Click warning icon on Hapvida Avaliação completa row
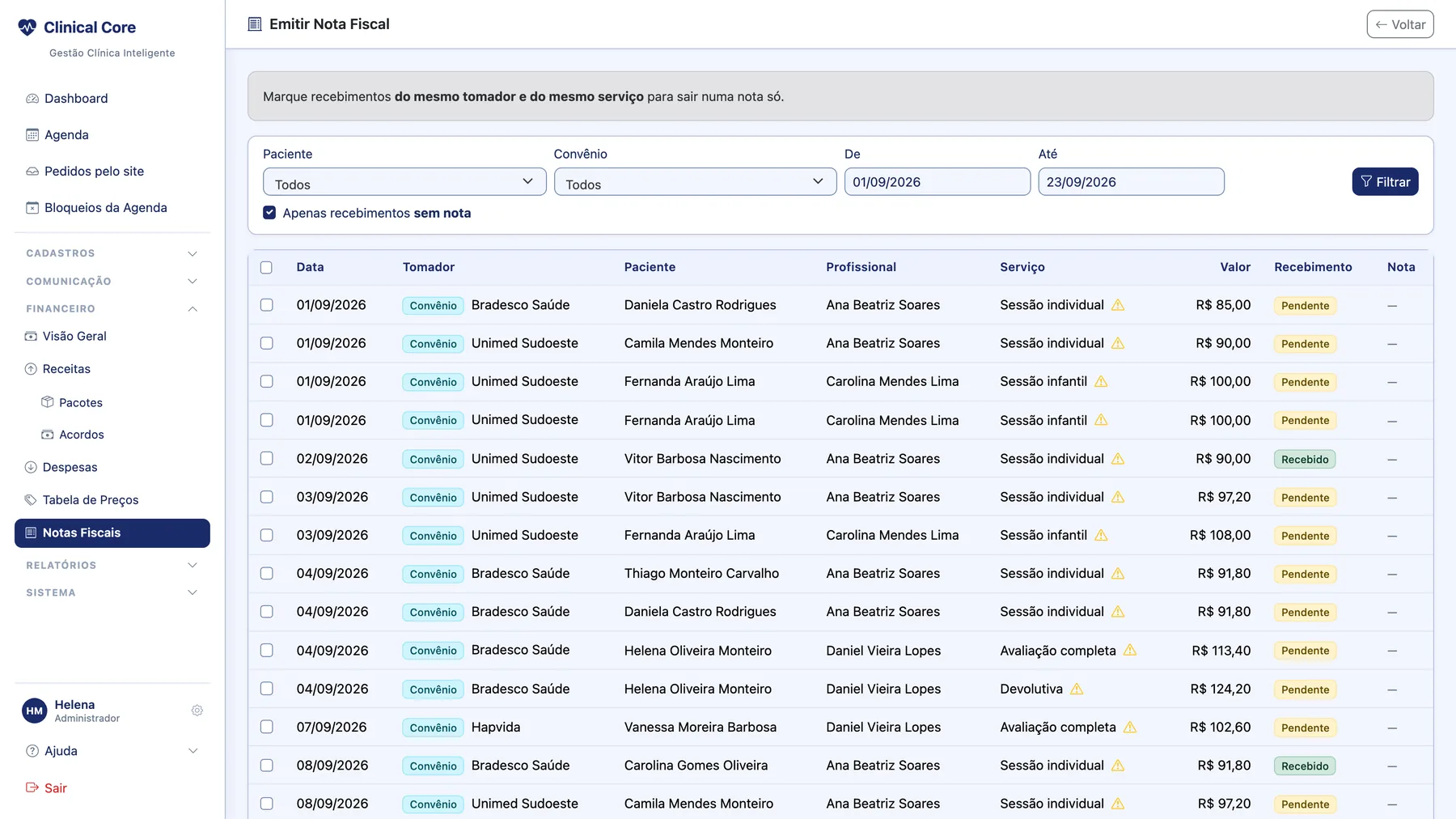The width and height of the screenshot is (1456, 819). [x=1130, y=727]
